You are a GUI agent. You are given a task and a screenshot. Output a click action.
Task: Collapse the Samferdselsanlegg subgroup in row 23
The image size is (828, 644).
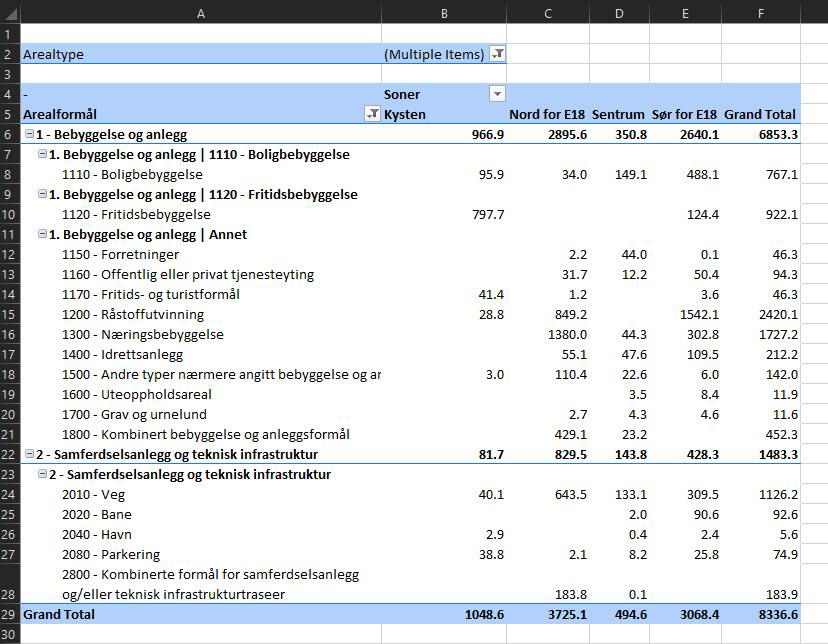[x=42, y=474]
